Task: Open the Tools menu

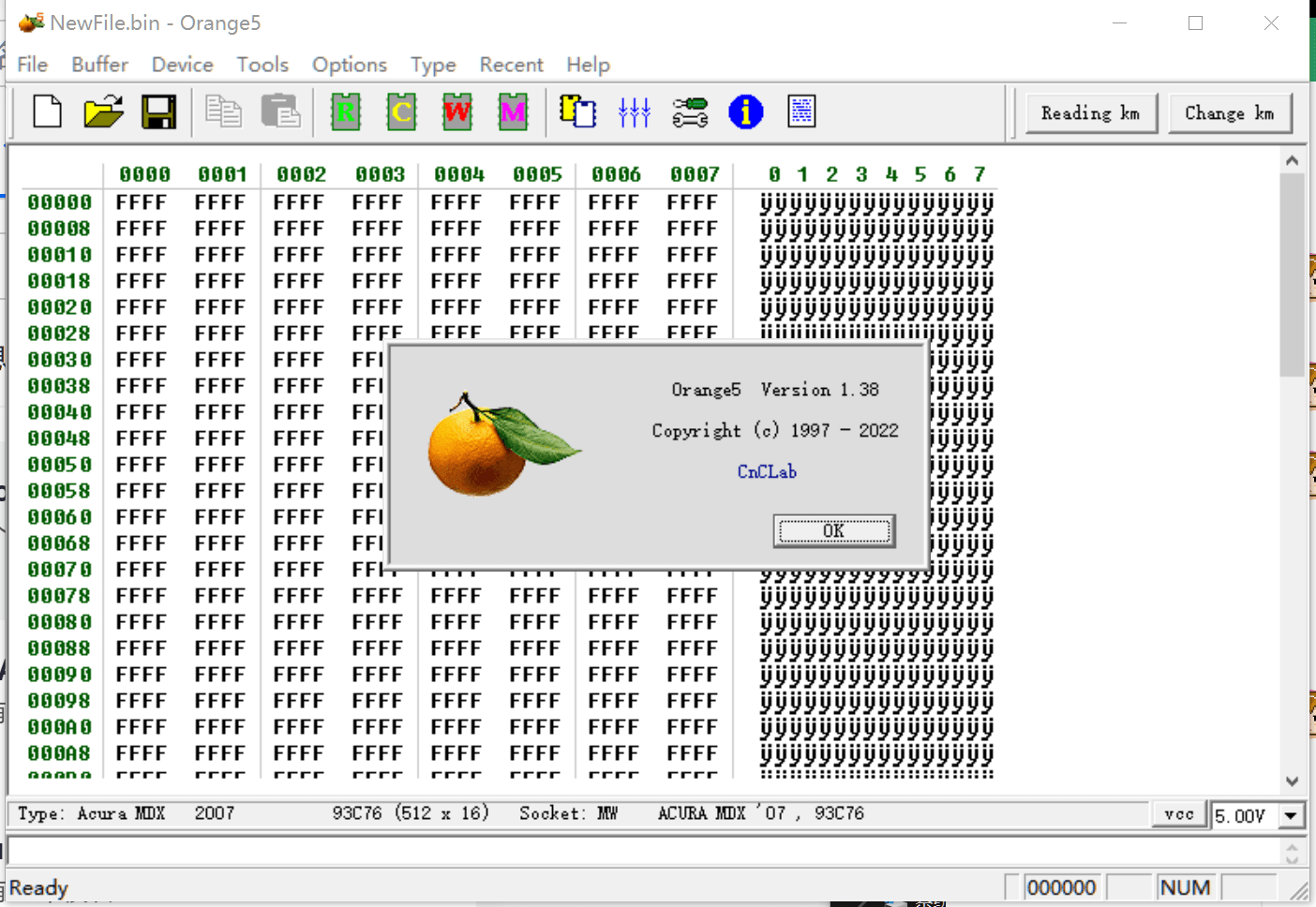Action: (262, 65)
